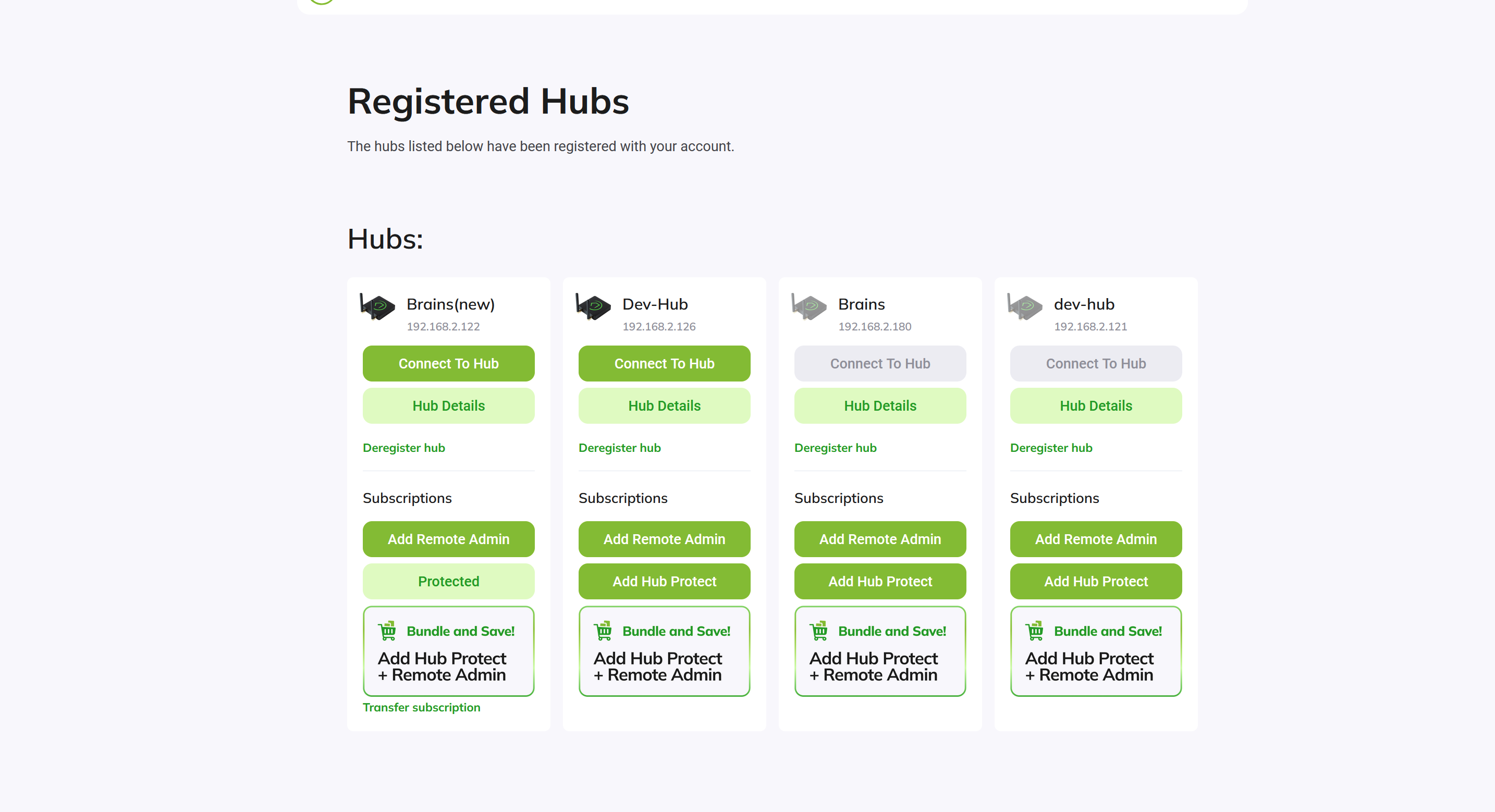Open Hub Details for dev-hub 192.168.2.121
Viewport: 1495px width, 812px height.
click(1096, 405)
